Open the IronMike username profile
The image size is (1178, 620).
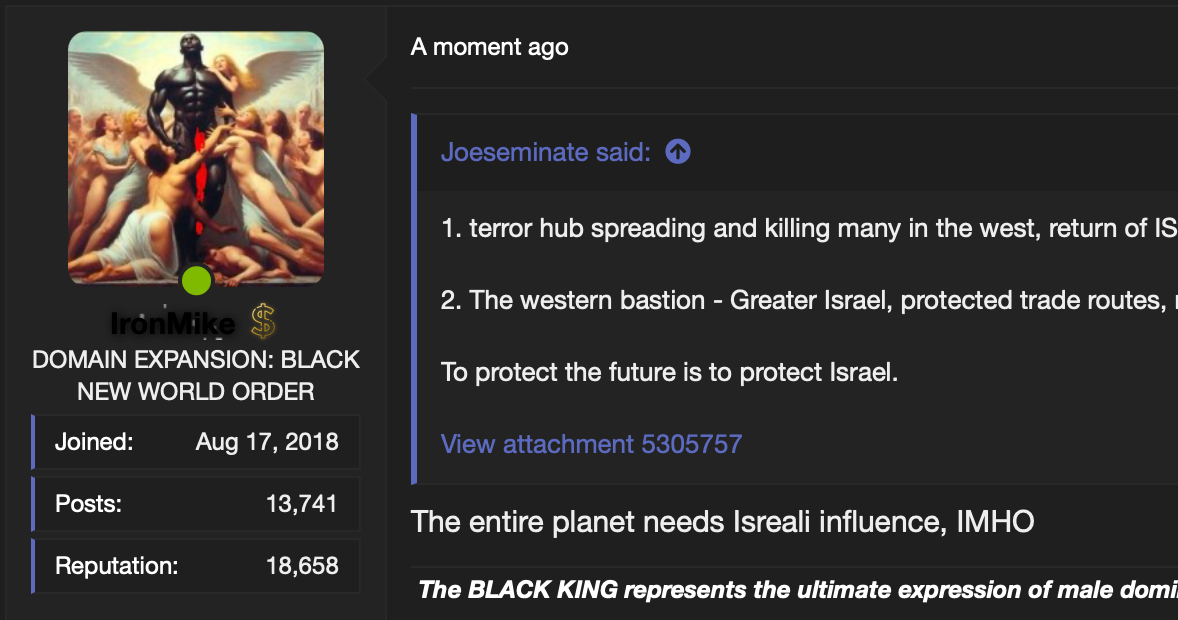(x=173, y=324)
